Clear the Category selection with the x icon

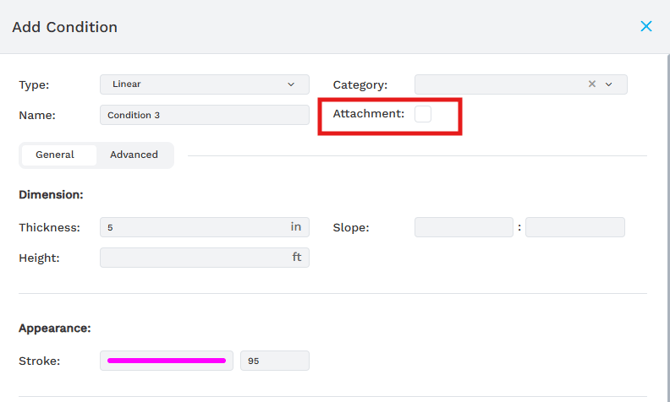pyautogui.click(x=592, y=85)
